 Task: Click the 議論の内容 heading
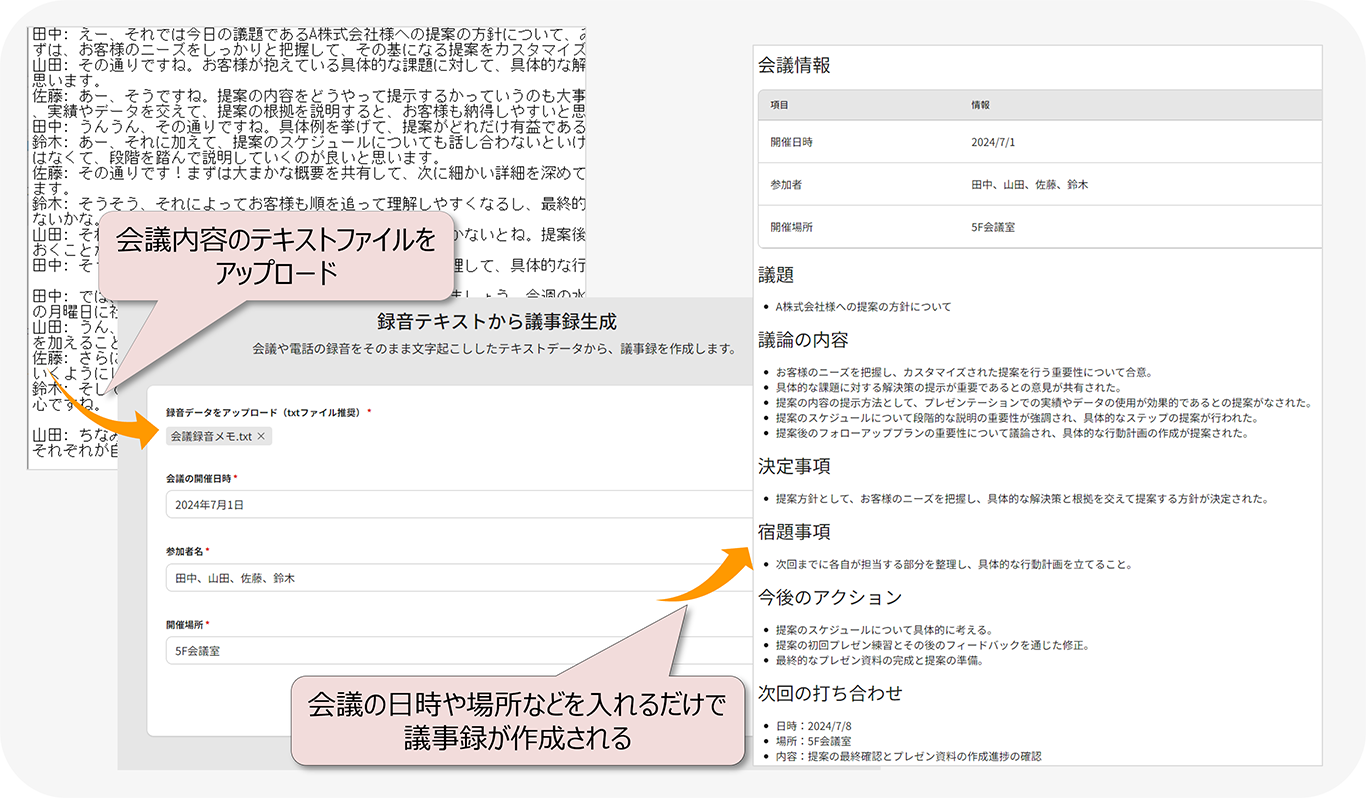pos(803,339)
